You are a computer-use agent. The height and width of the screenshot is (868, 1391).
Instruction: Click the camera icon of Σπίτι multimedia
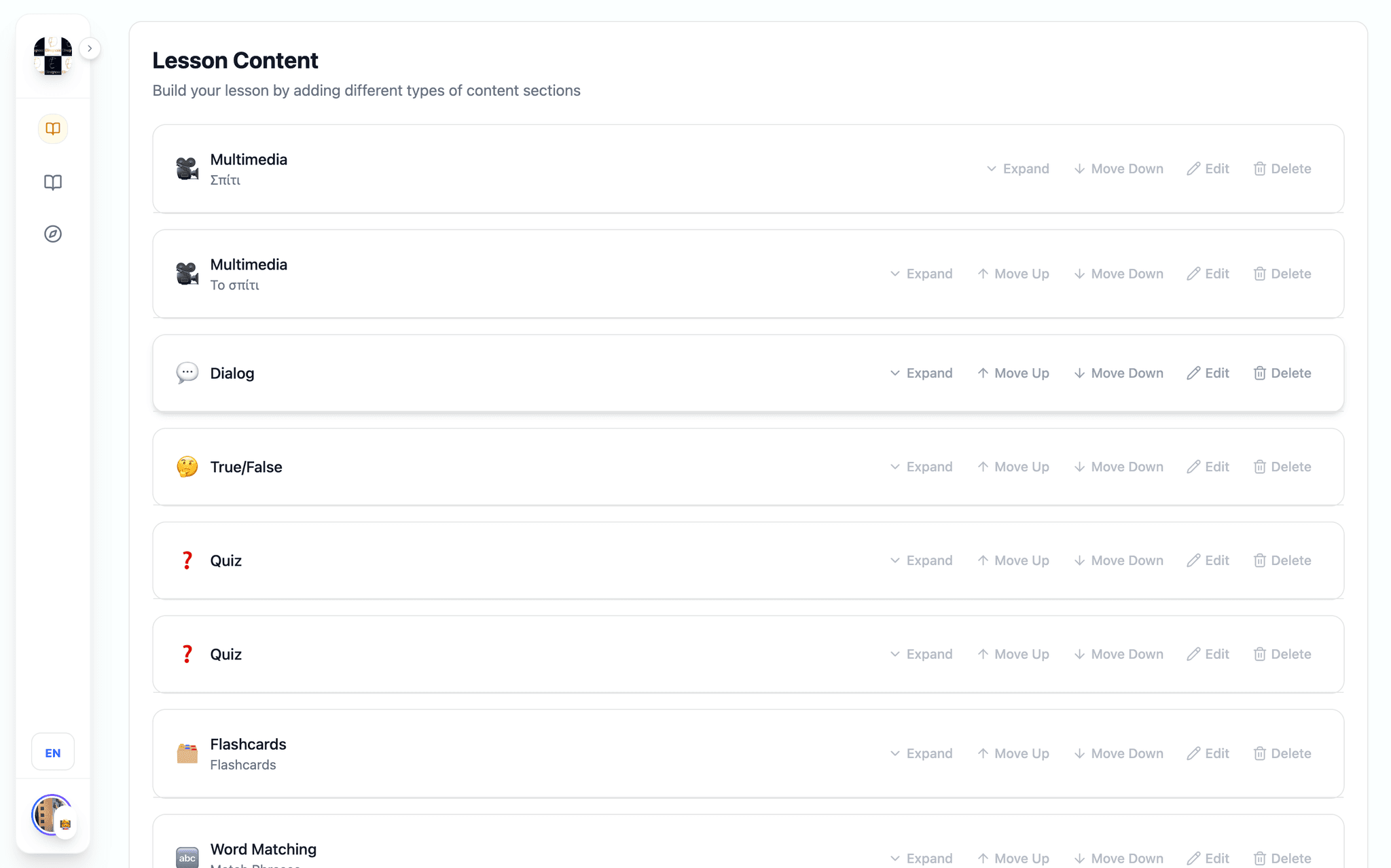[x=187, y=168]
